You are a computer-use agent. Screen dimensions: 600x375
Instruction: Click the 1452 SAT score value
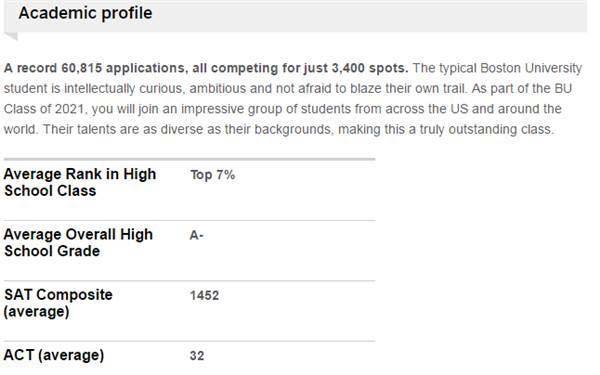pos(205,295)
